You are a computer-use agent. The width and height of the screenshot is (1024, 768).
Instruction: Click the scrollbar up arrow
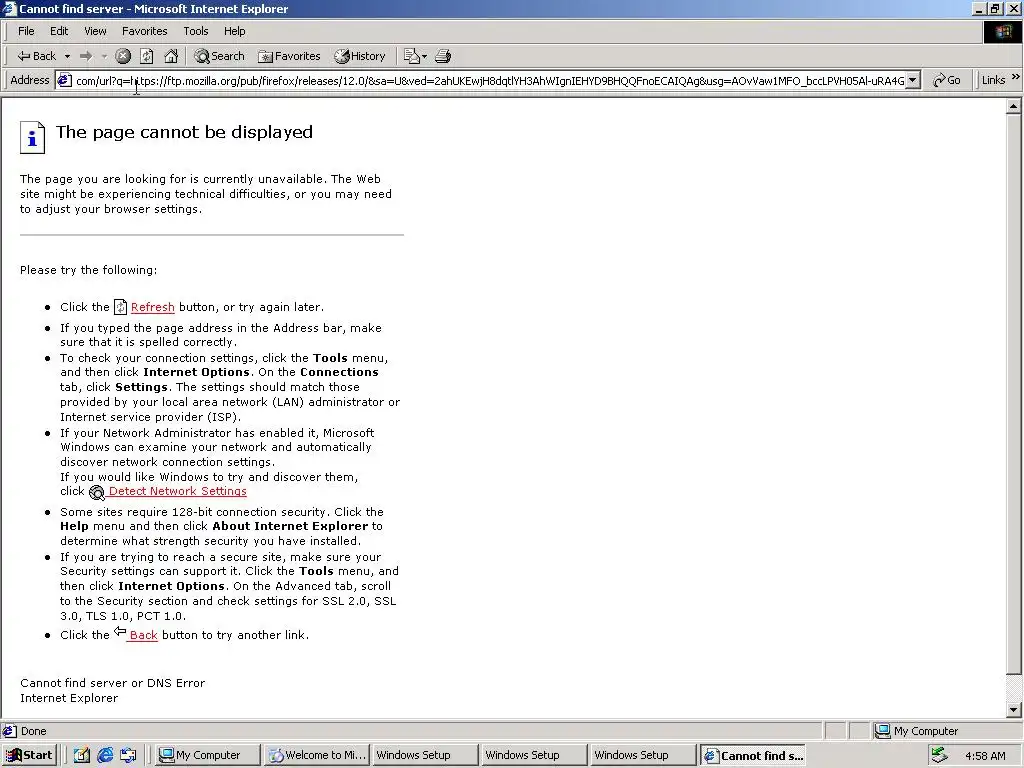tap(1014, 105)
